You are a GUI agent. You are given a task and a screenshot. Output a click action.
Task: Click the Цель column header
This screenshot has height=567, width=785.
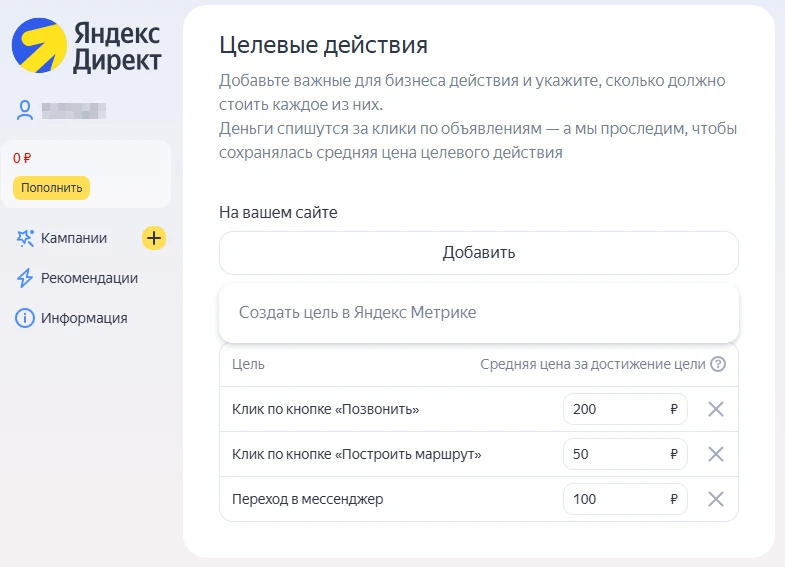[248, 364]
